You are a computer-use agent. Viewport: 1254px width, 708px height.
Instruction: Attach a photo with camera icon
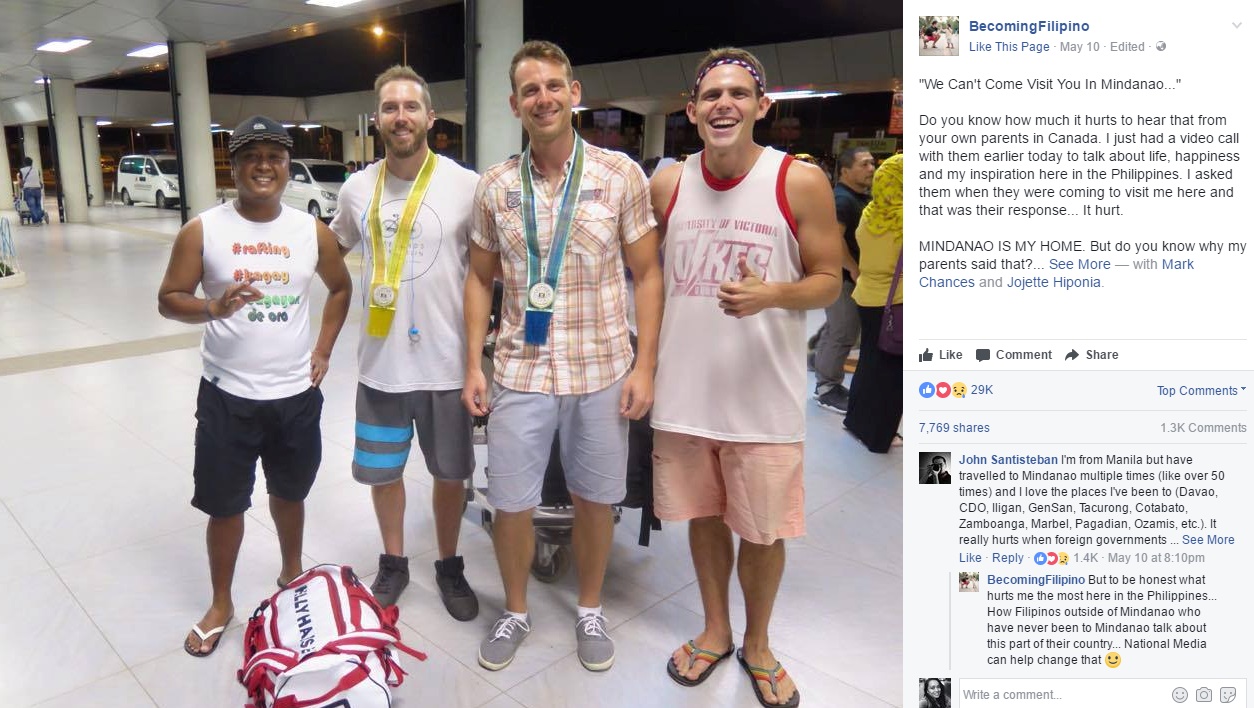pos(1204,695)
